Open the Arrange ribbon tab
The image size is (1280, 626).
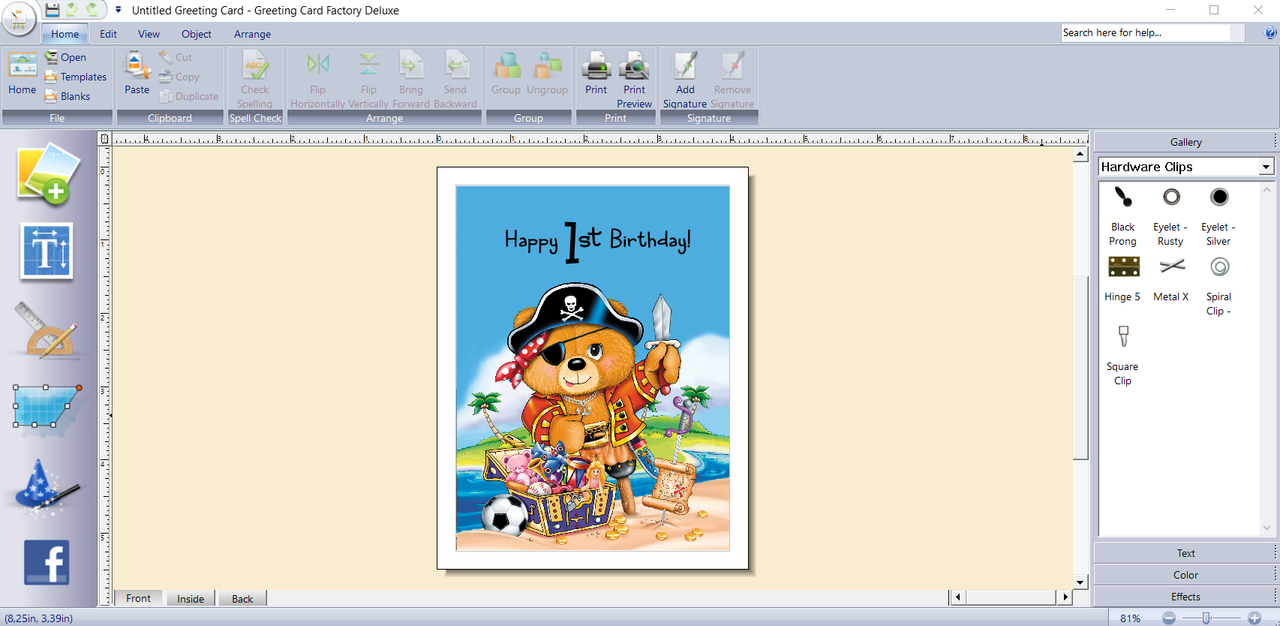click(x=252, y=34)
